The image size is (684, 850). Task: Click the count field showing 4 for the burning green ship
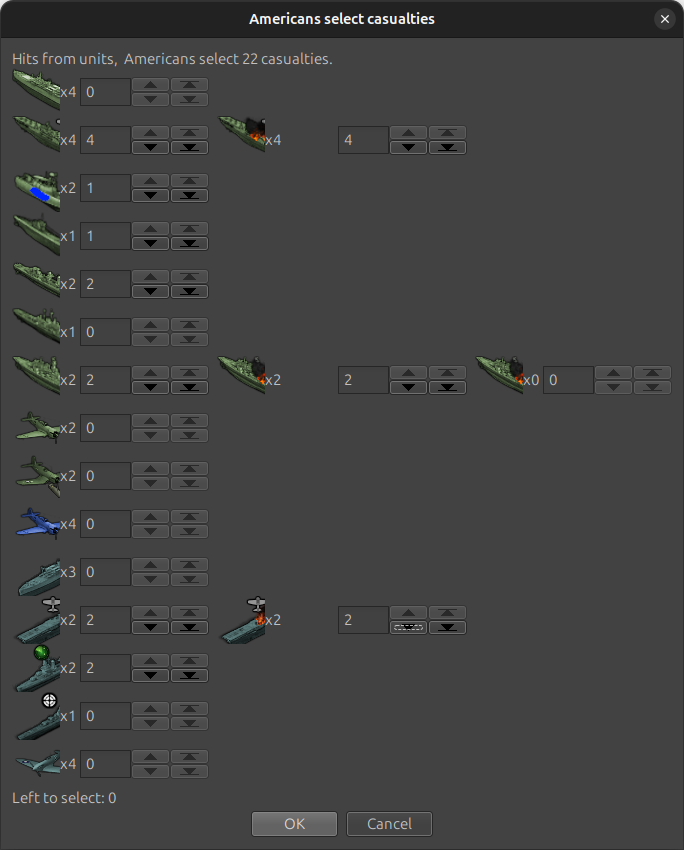tap(363, 140)
